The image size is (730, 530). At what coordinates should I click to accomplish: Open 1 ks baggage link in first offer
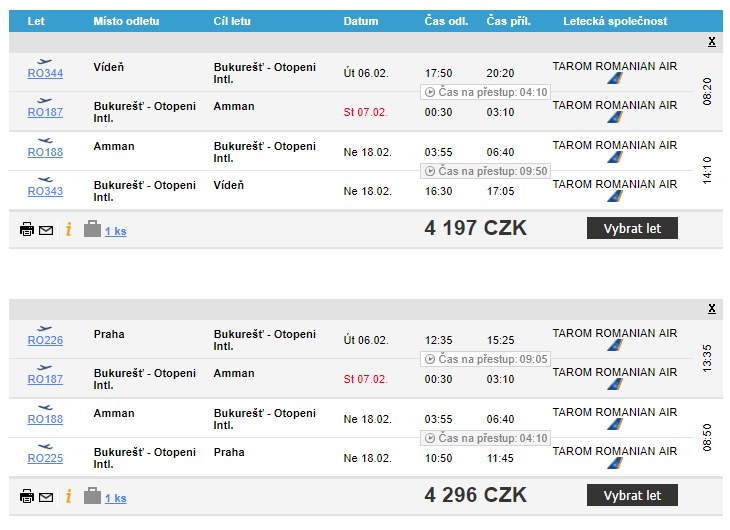click(115, 231)
